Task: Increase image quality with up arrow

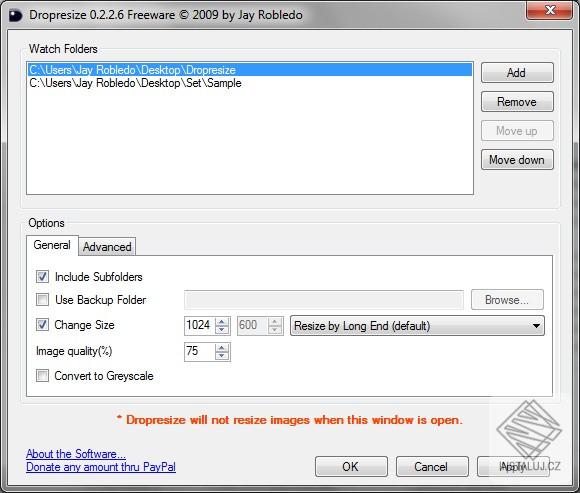Action: [222, 348]
